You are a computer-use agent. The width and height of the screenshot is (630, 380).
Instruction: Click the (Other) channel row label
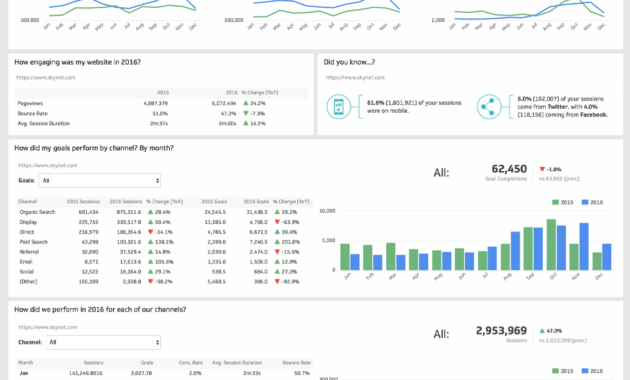(28, 282)
